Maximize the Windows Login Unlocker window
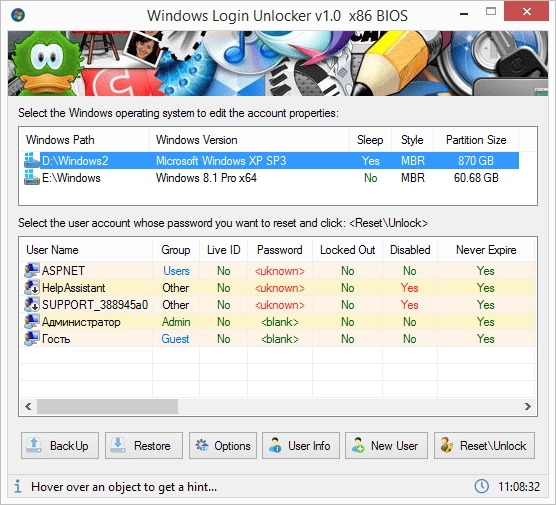 click(491, 12)
